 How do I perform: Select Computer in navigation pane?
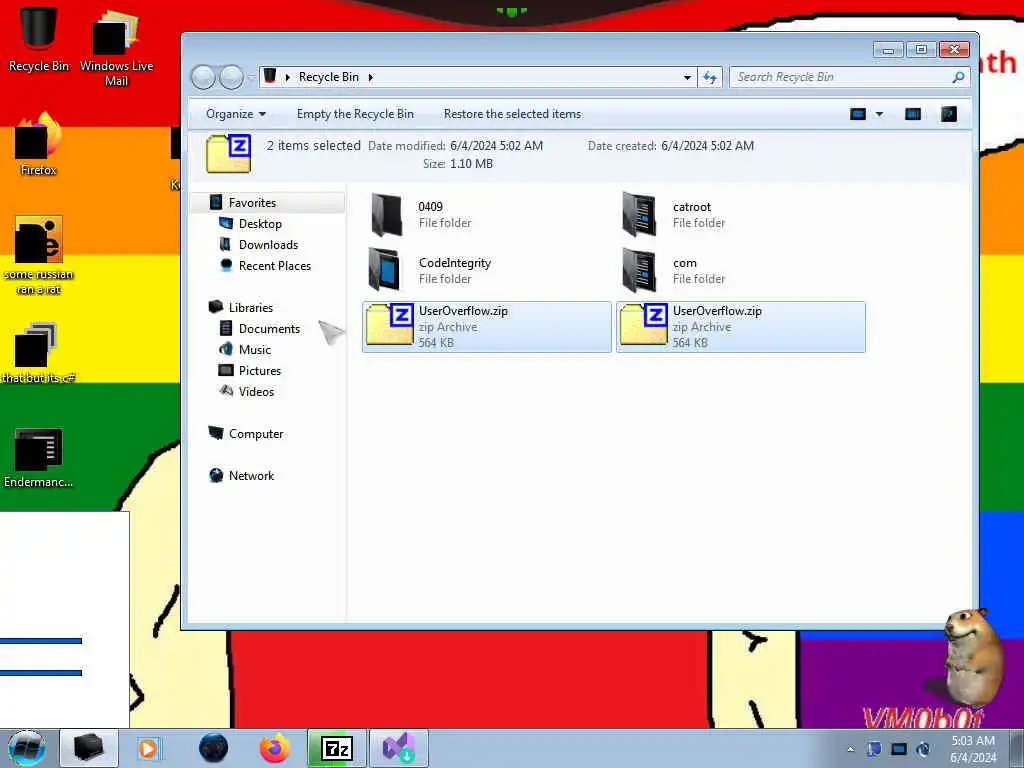(256, 434)
